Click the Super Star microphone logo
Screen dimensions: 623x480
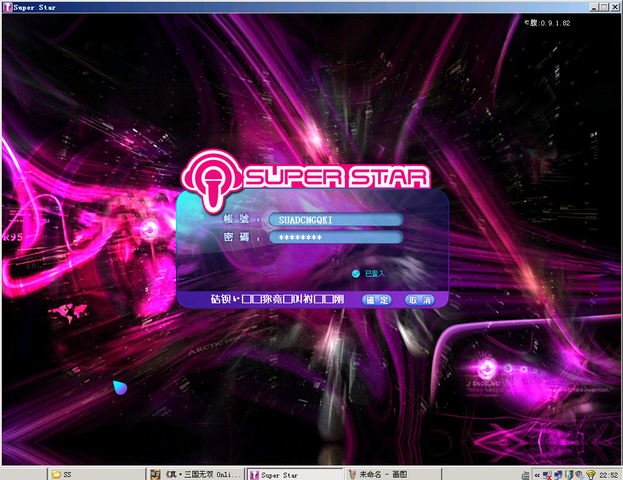213,180
